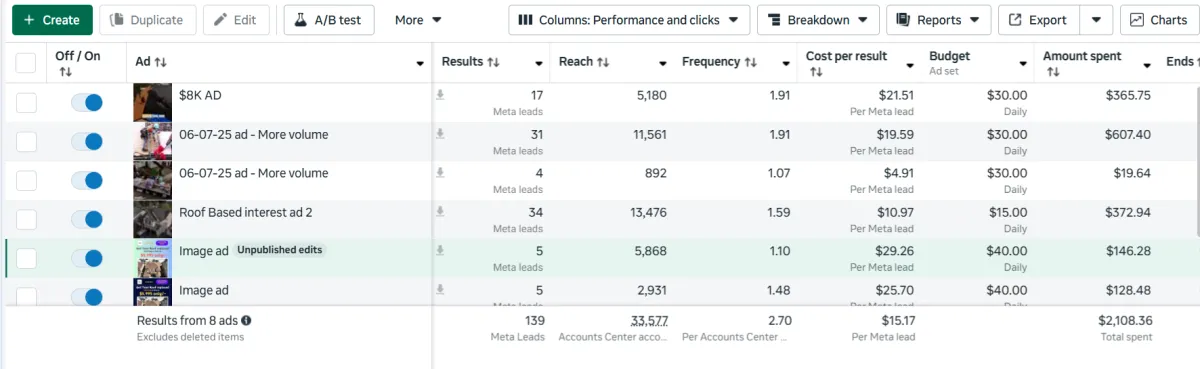Click download arrow icon in $8K AD row

439,96
